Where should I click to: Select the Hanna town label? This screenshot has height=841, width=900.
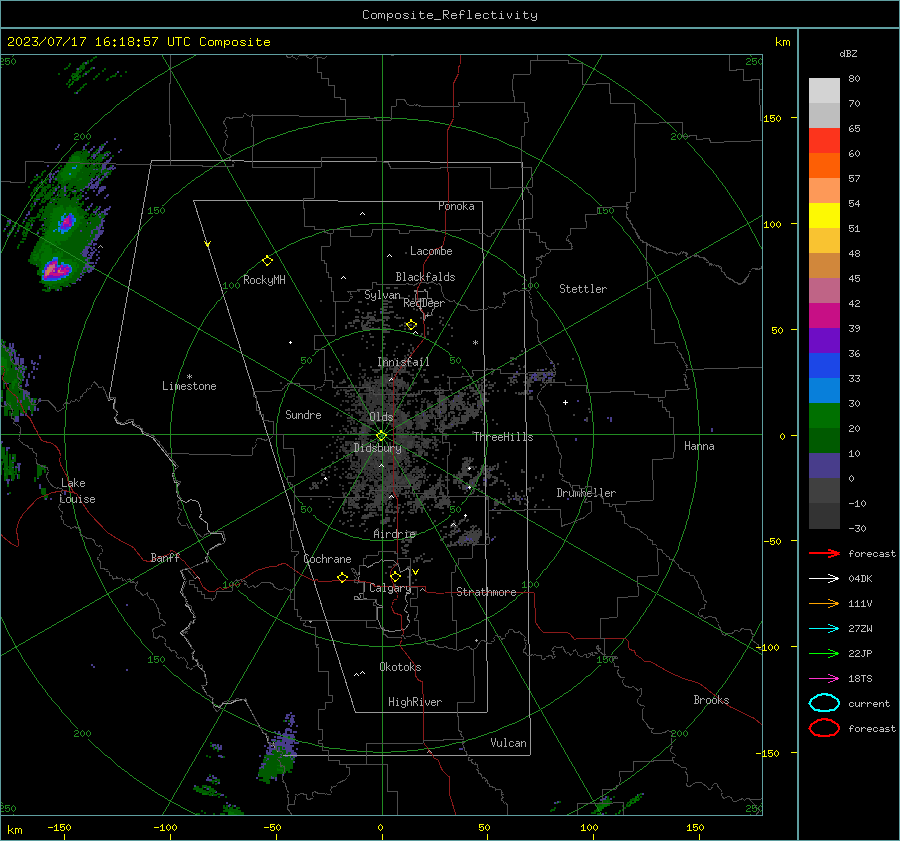(x=699, y=446)
